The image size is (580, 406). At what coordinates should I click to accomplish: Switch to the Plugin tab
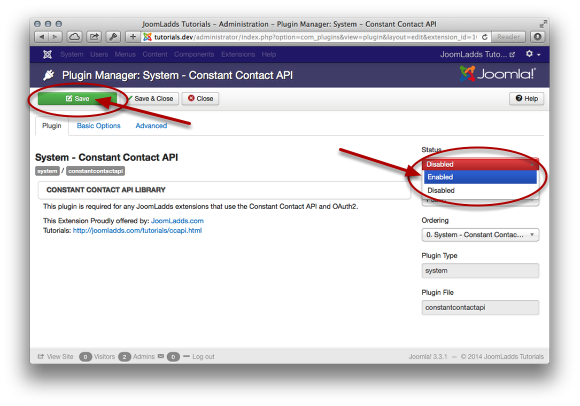pyautogui.click(x=52, y=126)
